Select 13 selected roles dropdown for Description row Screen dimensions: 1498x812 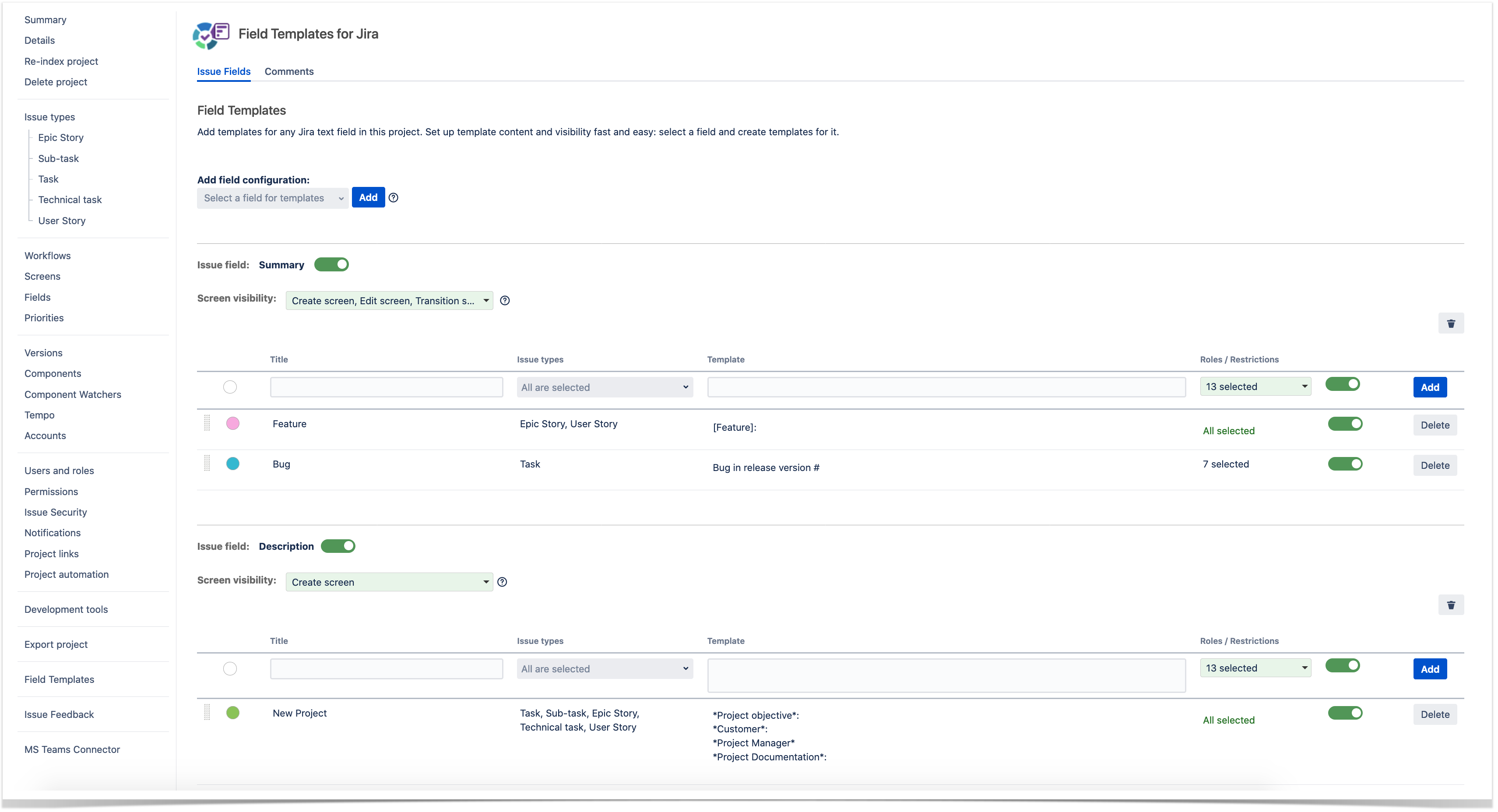click(x=1255, y=668)
